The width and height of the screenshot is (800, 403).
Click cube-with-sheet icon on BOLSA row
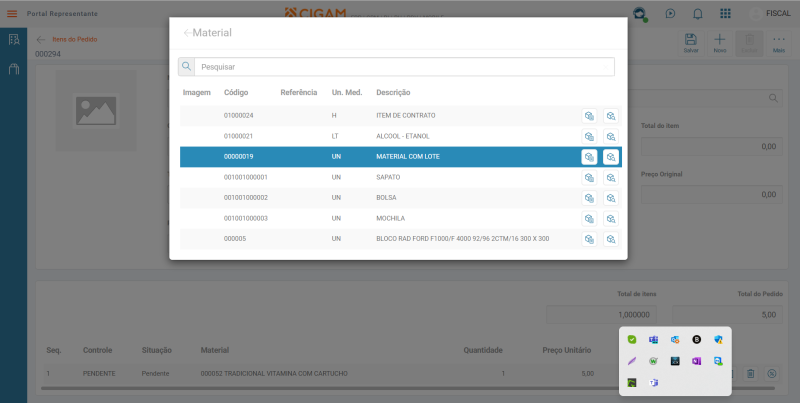coord(589,198)
